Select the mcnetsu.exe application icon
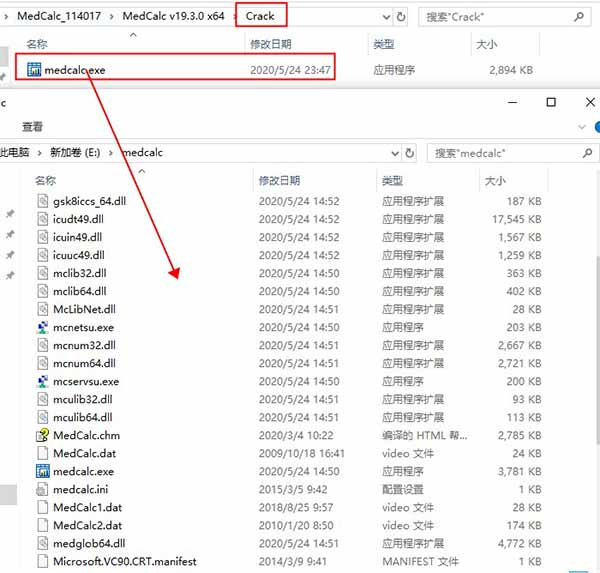The image size is (600, 573). 42,327
